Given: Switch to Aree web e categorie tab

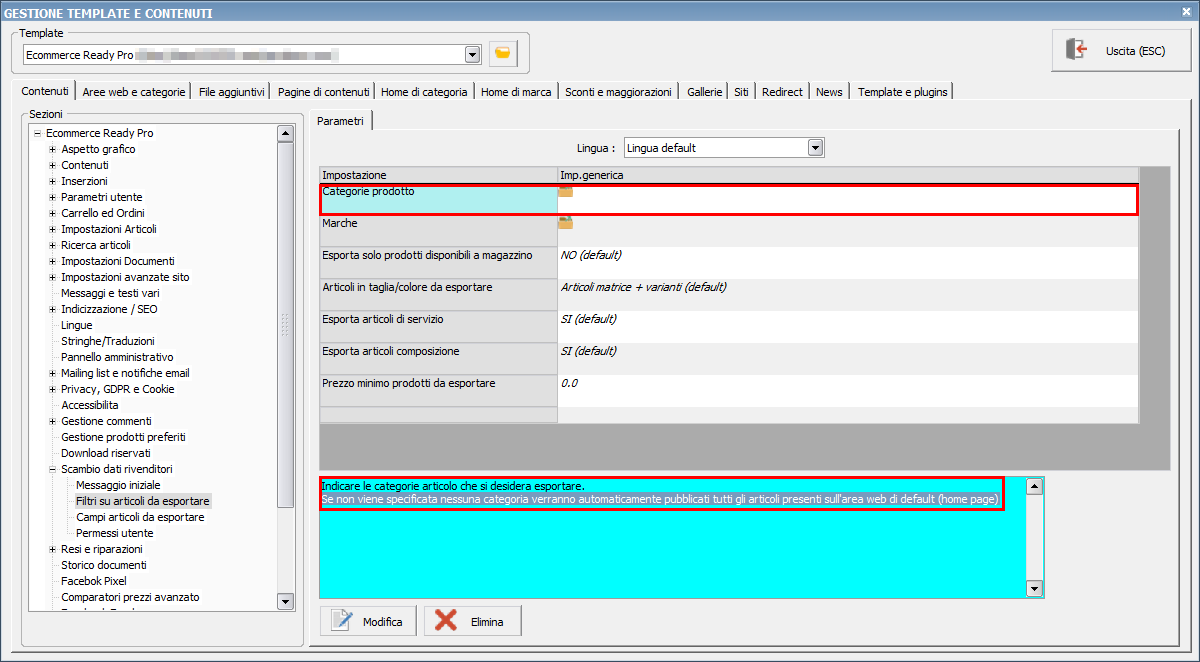Looking at the screenshot, I should [134, 92].
